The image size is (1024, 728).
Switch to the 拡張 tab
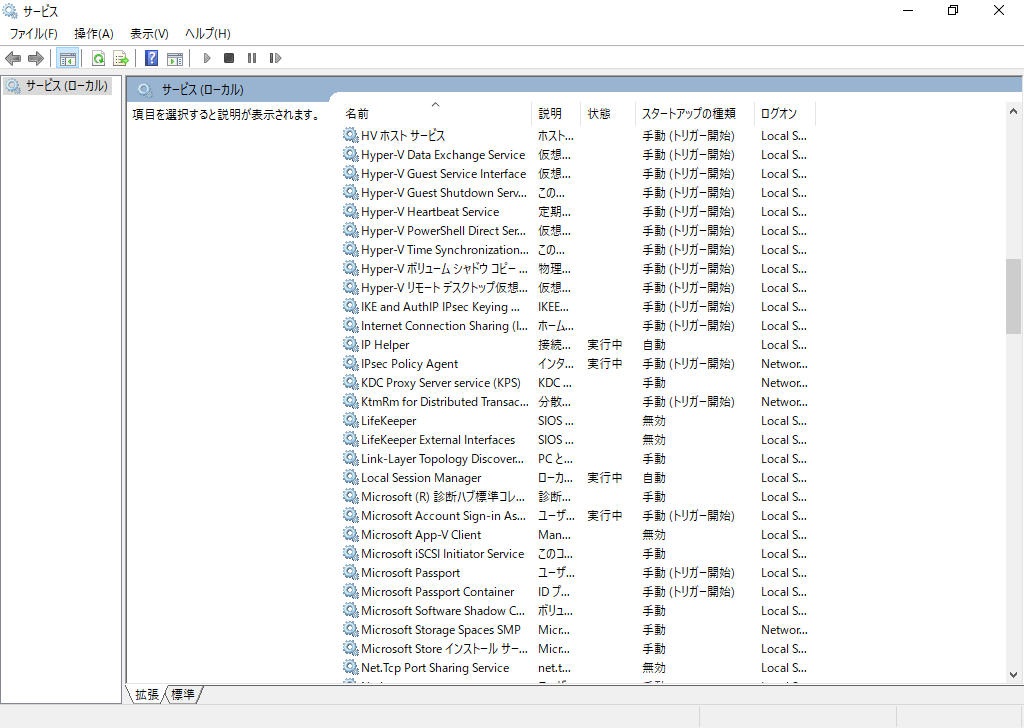tap(147, 694)
